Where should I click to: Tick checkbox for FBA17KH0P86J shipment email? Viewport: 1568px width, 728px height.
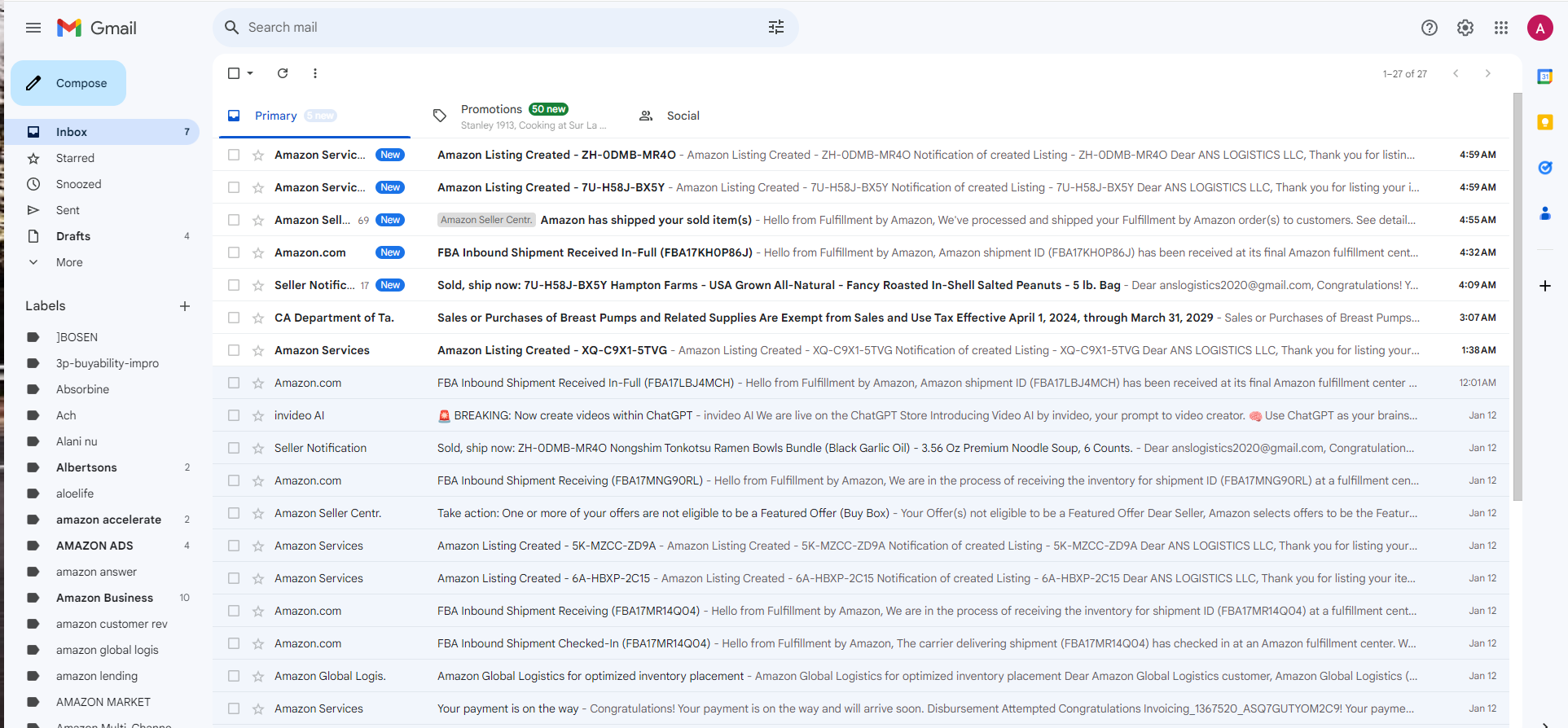tap(234, 252)
